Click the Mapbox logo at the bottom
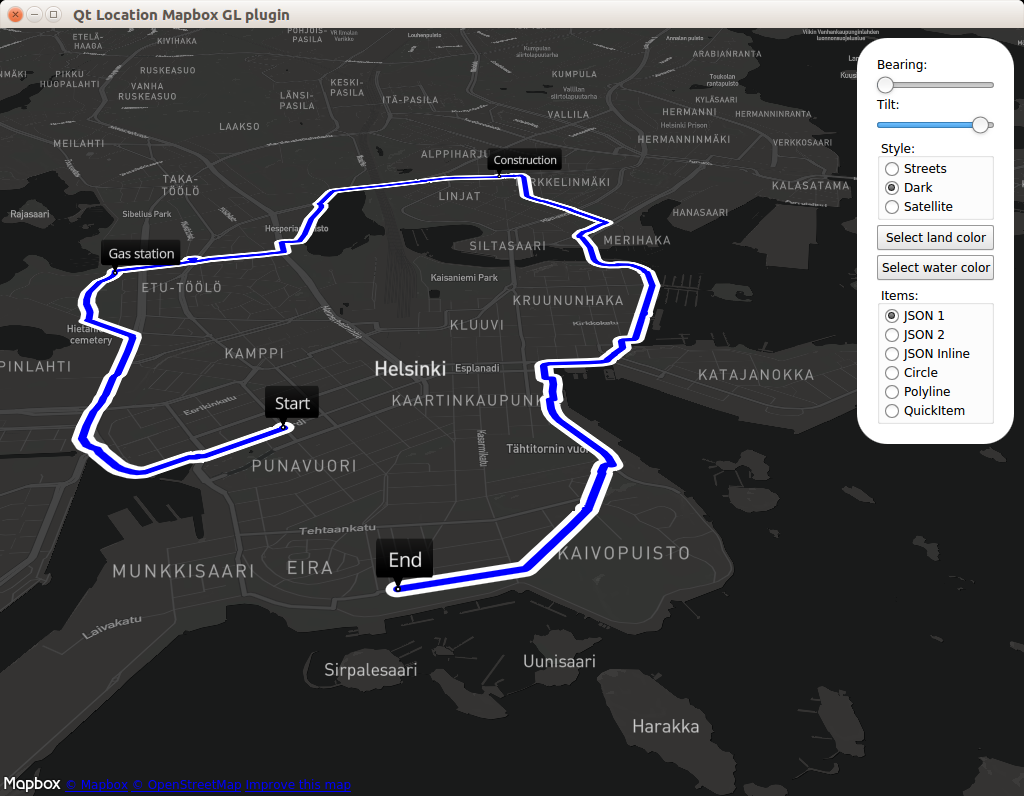Viewport: 1024px width, 796px height. pyautogui.click(x=31, y=784)
